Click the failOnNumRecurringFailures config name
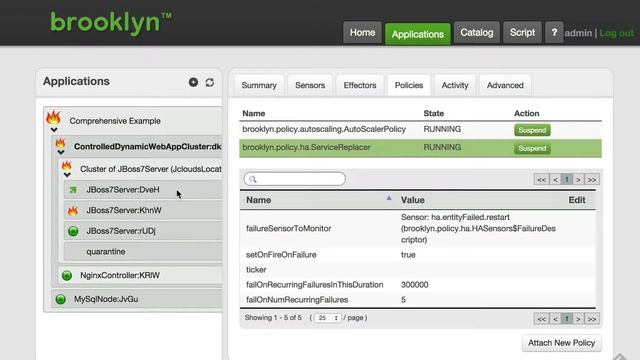640x360 pixels. tap(297, 300)
